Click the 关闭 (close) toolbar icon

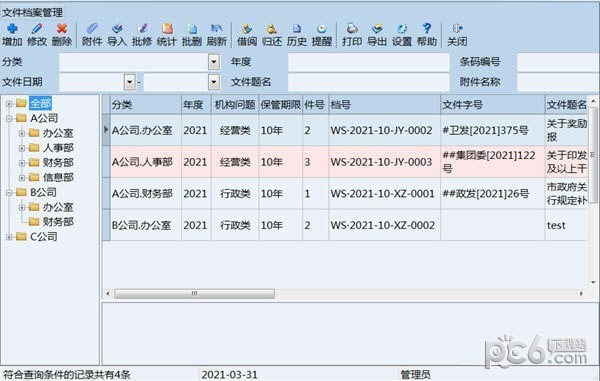pos(457,28)
